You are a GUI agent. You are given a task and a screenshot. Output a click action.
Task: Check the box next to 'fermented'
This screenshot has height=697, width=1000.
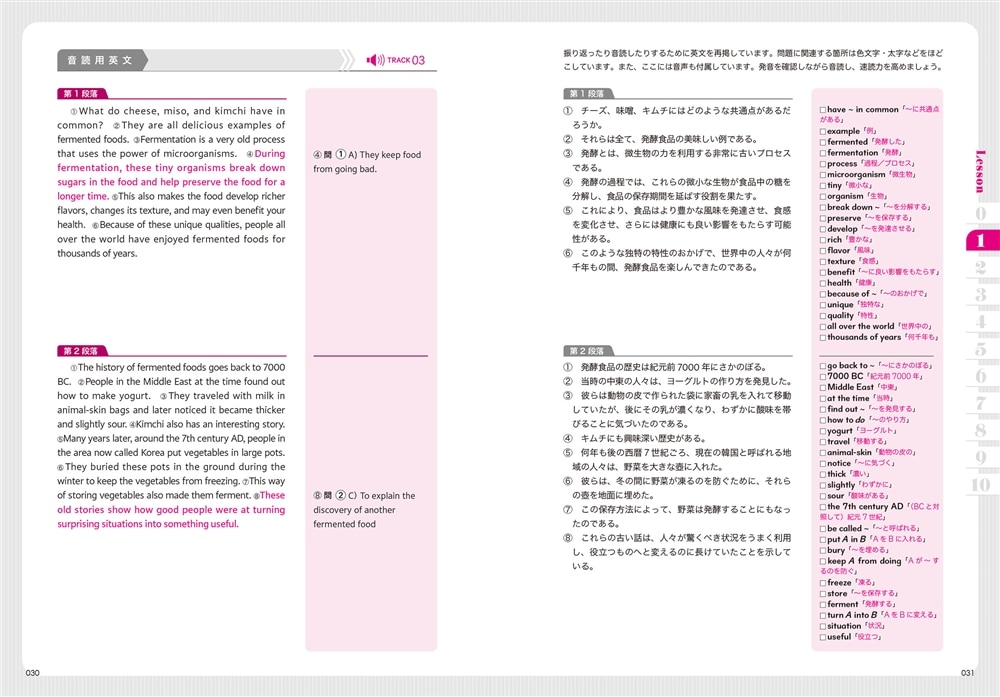pos(822,143)
